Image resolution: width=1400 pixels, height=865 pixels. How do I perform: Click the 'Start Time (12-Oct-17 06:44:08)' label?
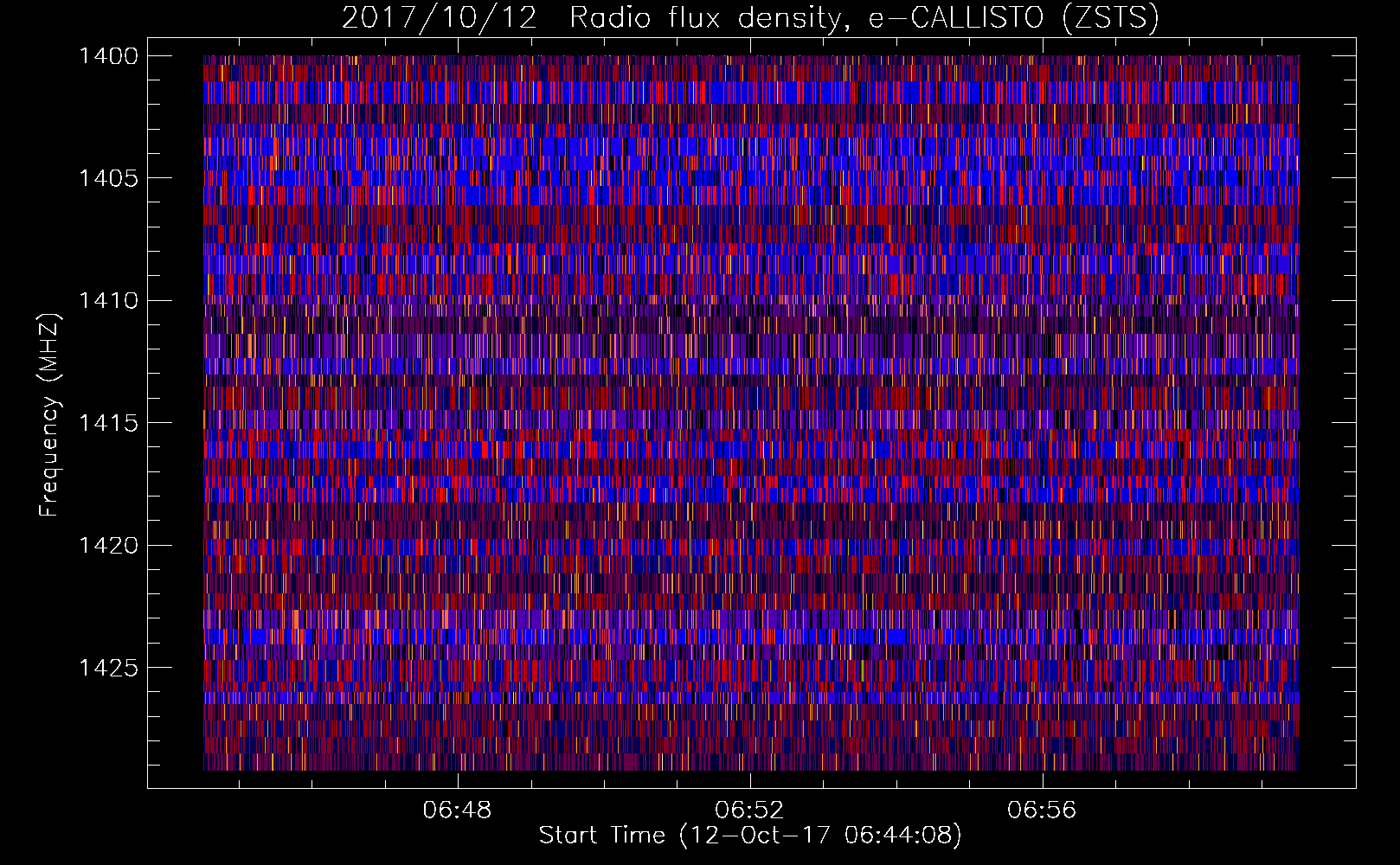750,836
